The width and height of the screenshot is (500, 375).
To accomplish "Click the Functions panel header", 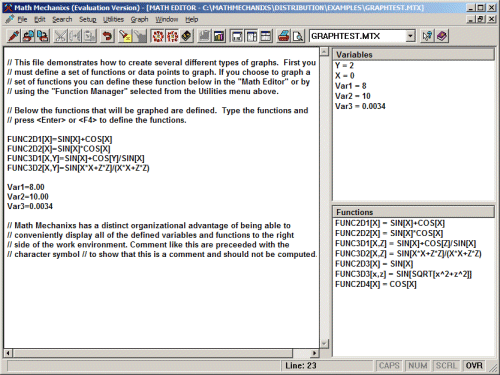I will coord(413,212).
